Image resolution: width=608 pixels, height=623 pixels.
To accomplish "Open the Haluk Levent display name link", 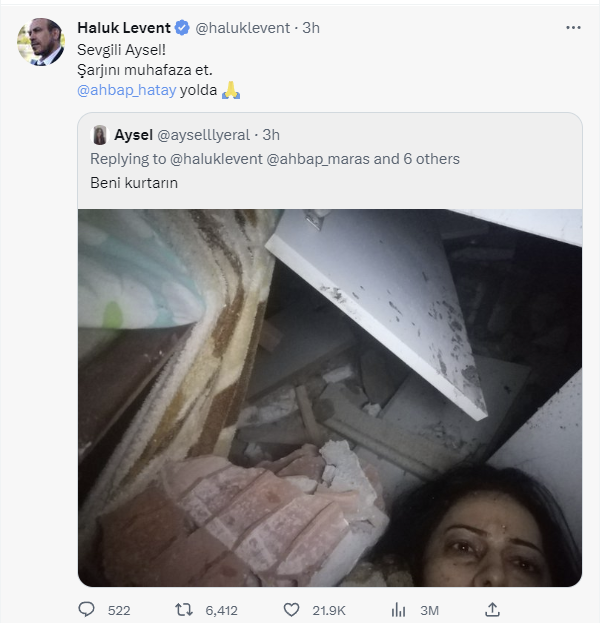I will pos(124,28).
